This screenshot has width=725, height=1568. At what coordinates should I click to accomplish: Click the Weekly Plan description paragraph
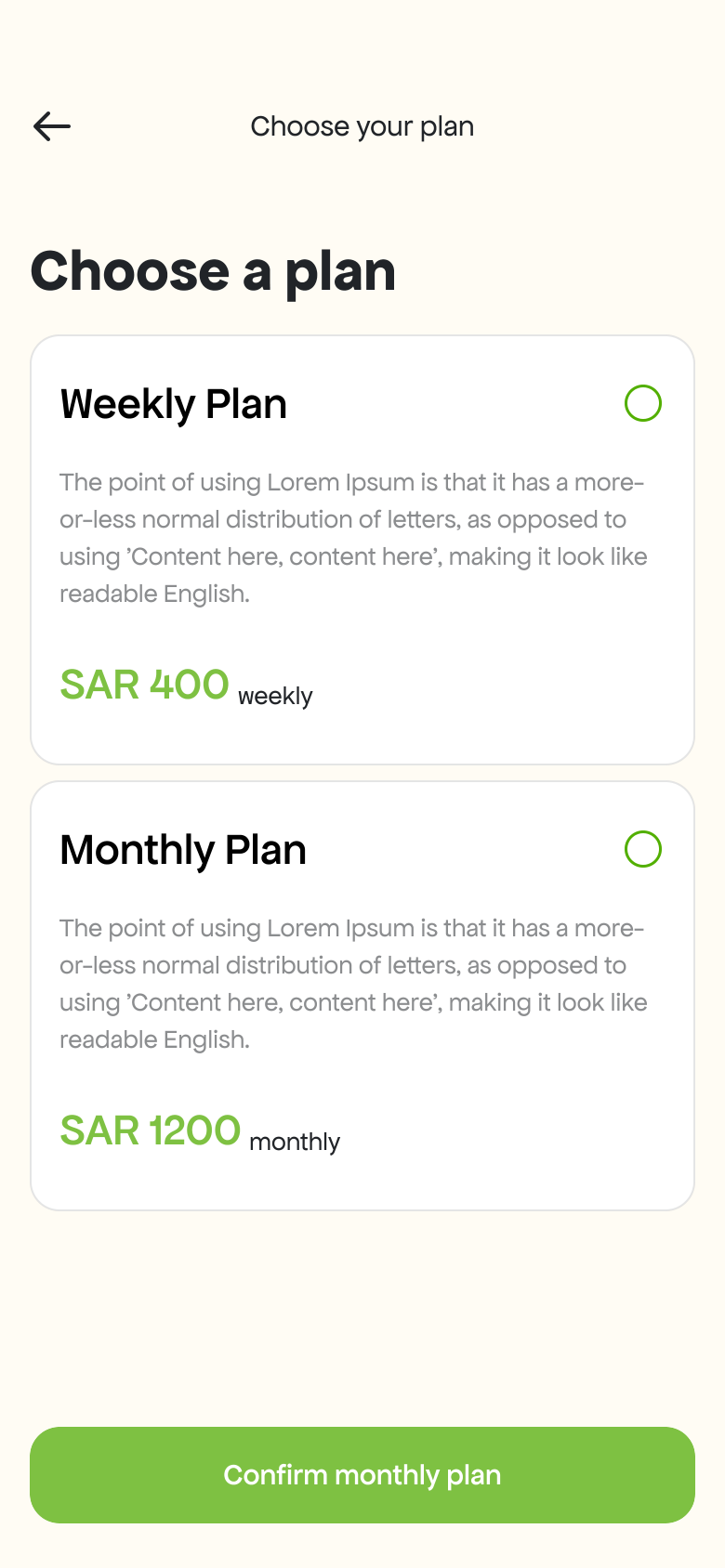coord(354,538)
